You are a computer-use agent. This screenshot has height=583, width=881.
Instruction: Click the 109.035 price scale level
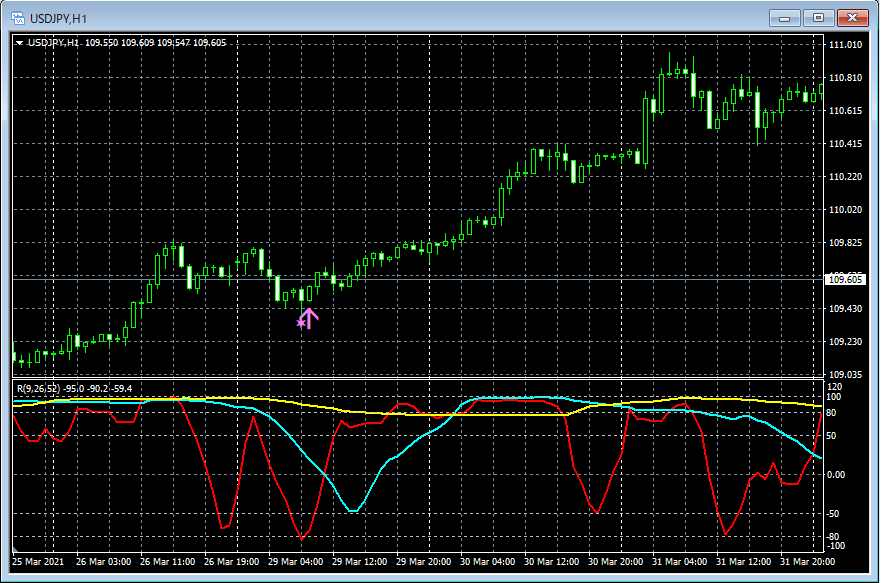click(x=846, y=374)
